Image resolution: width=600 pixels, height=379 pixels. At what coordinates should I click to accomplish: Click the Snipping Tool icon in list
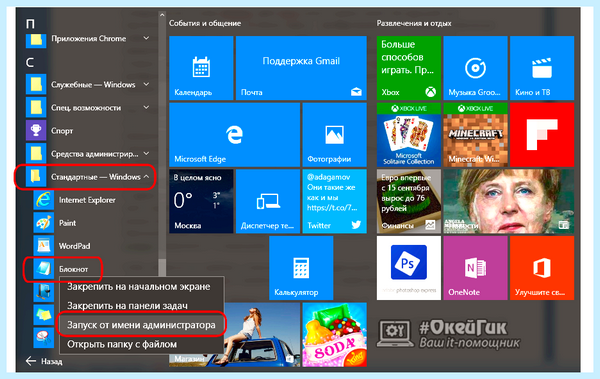click(43, 338)
